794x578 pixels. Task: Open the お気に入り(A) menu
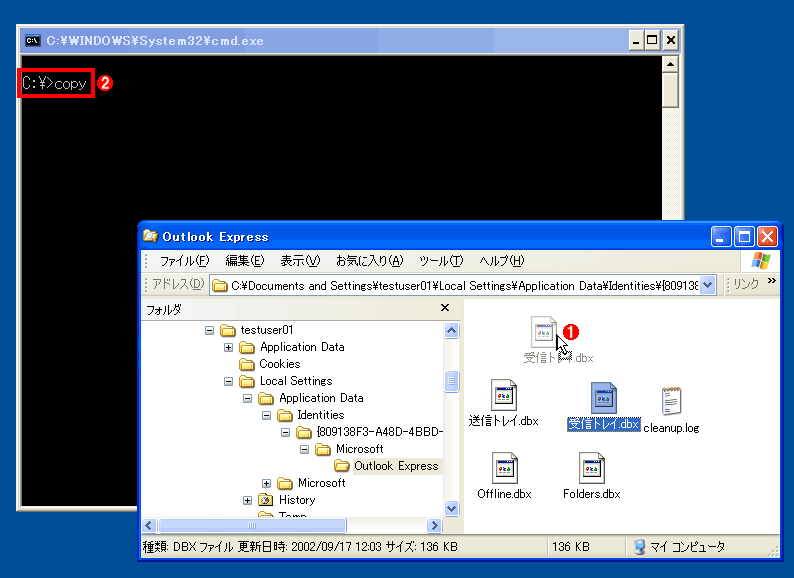pos(370,261)
